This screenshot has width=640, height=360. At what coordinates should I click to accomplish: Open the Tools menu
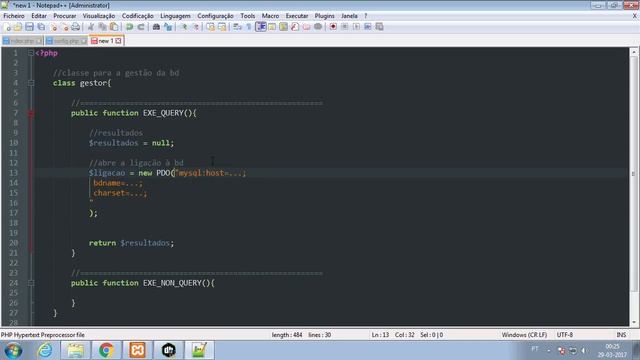247,16
